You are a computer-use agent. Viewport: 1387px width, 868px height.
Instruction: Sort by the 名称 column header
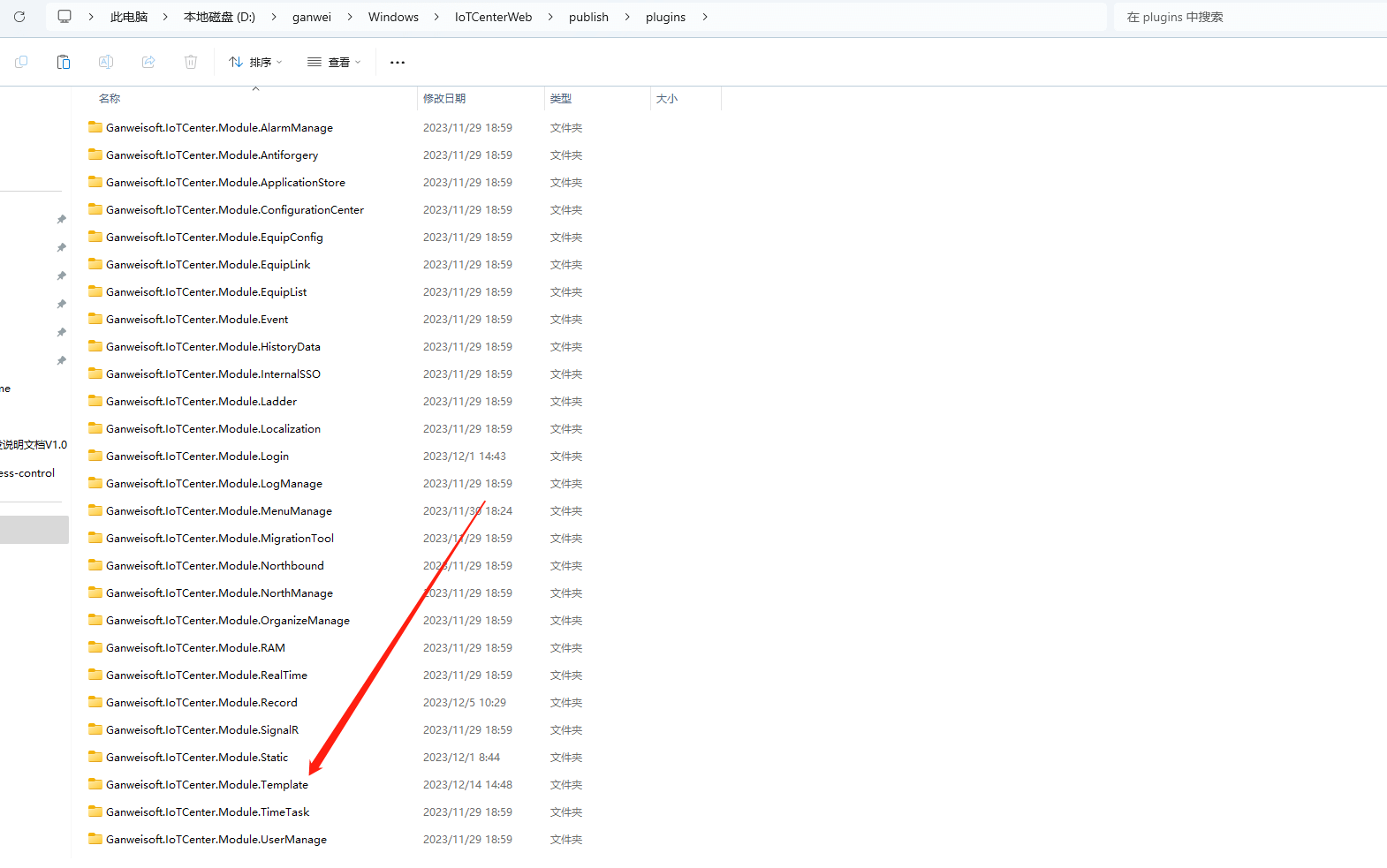tap(110, 99)
